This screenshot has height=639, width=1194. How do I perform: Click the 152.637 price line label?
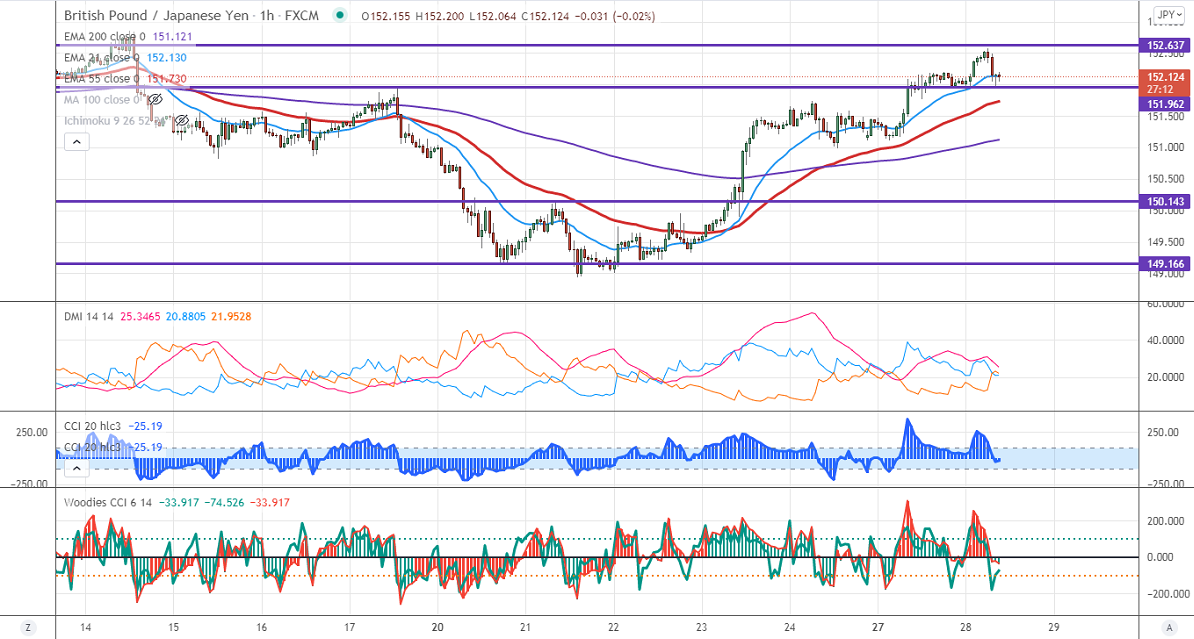[1166, 45]
